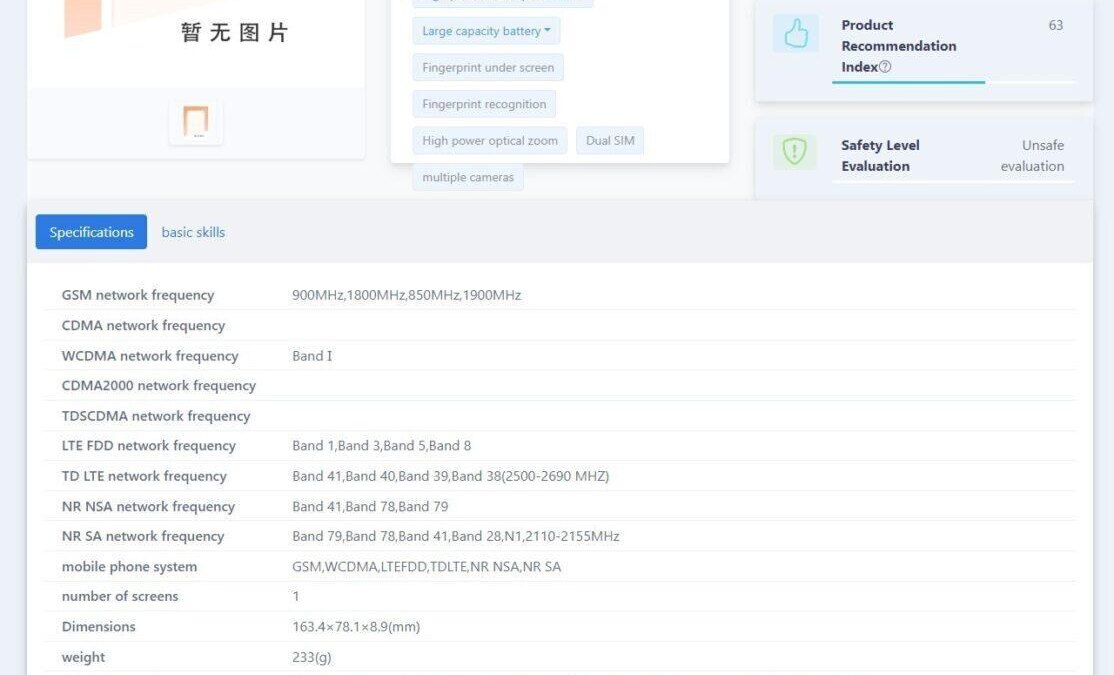The image size is (1114, 675).
Task: Click the question mark beside Recommendation Index
Action: 885,67
